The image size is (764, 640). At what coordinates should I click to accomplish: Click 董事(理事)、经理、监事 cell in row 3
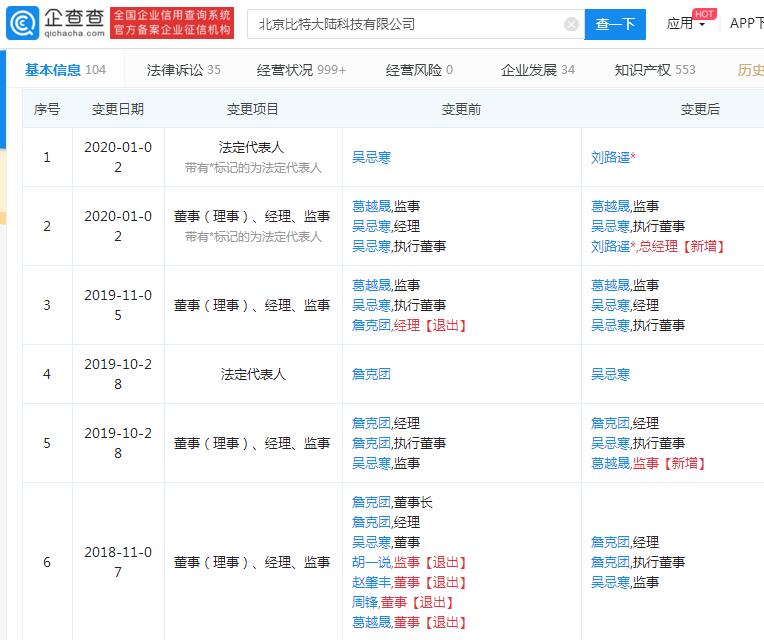click(x=252, y=305)
